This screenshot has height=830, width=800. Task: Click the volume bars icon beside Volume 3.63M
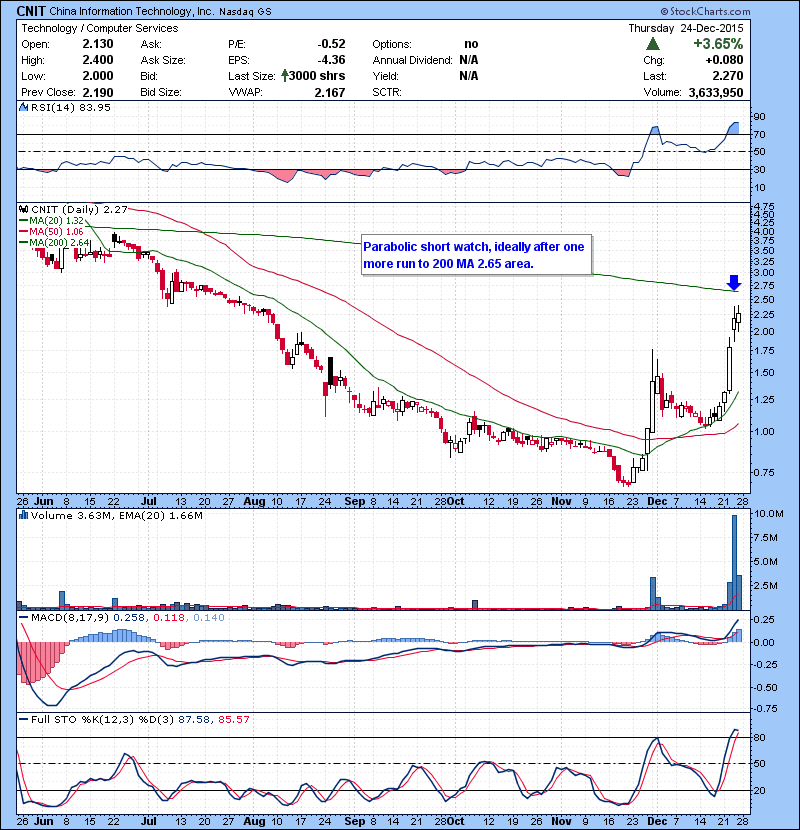pos(23,515)
